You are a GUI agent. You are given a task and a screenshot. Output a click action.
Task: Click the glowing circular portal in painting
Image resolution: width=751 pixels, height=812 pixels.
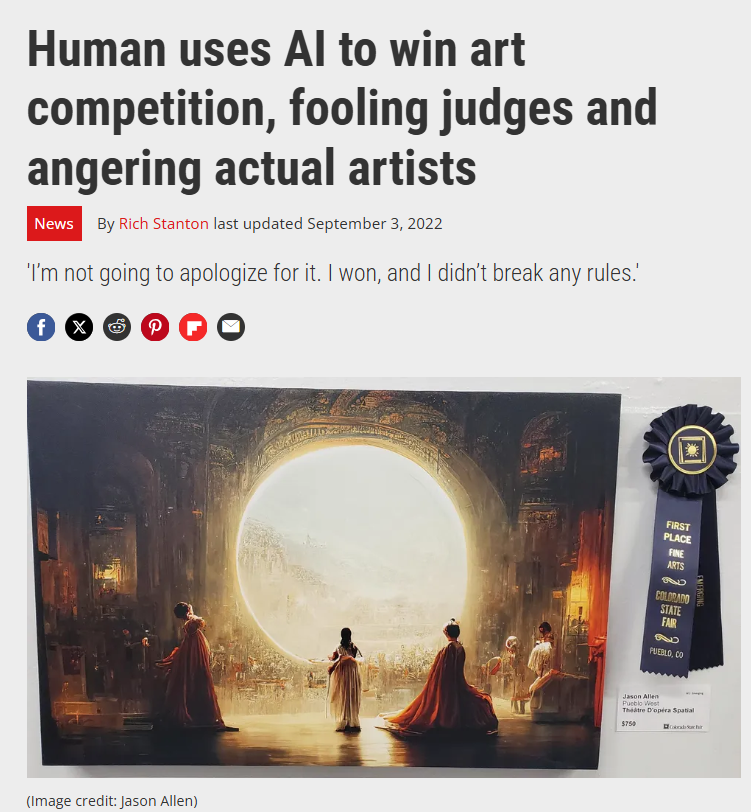(352, 557)
